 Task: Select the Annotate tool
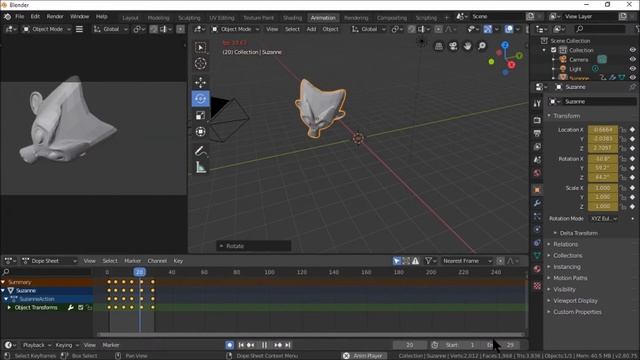[x=200, y=151]
